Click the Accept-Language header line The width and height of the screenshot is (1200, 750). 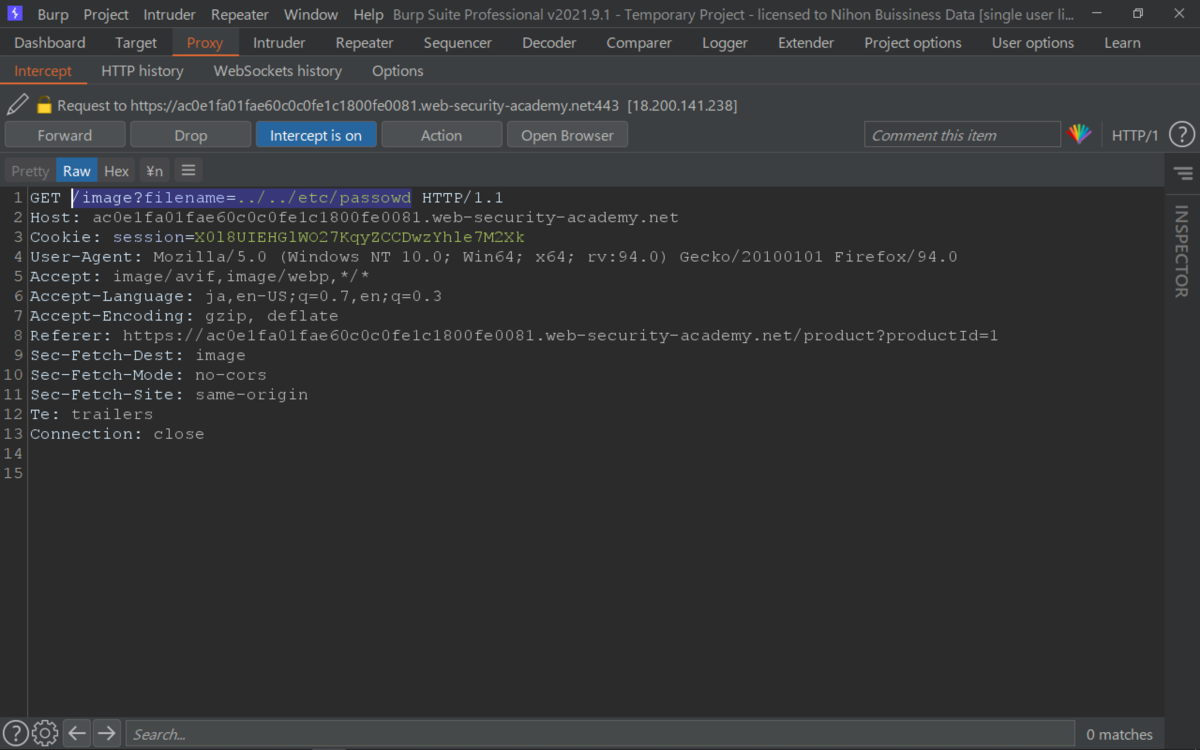[236, 296]
